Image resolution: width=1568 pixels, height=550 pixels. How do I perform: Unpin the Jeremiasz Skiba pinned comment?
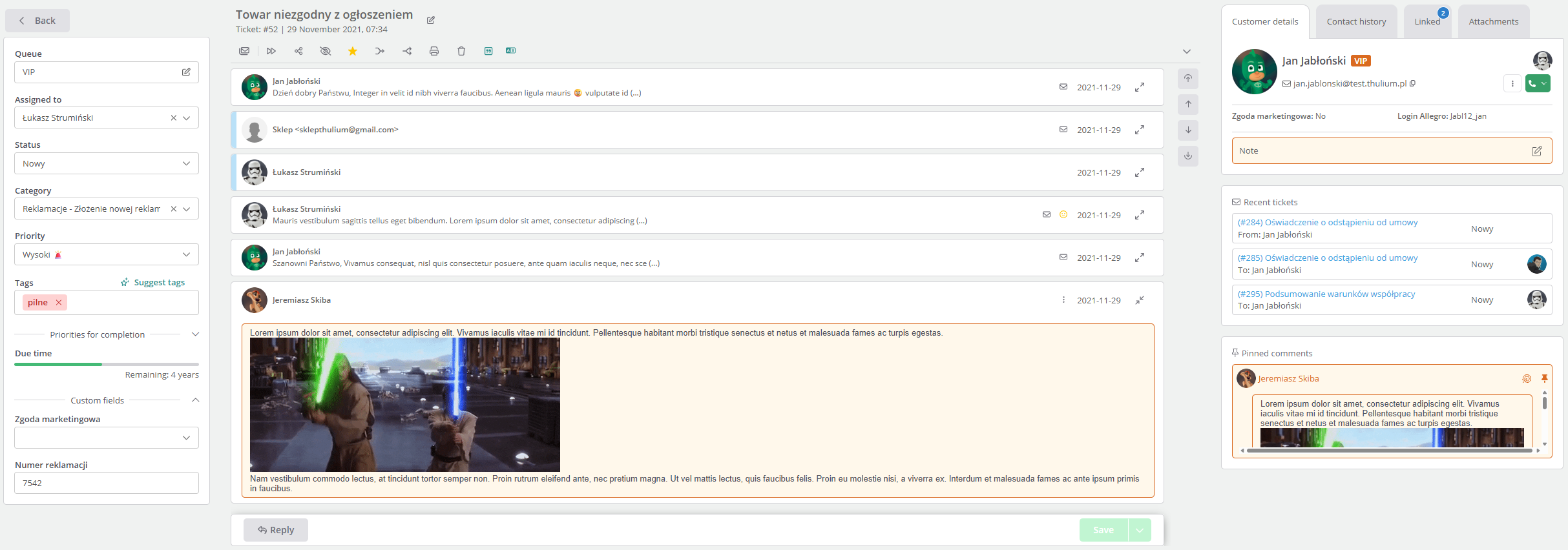coord(1545,378)
